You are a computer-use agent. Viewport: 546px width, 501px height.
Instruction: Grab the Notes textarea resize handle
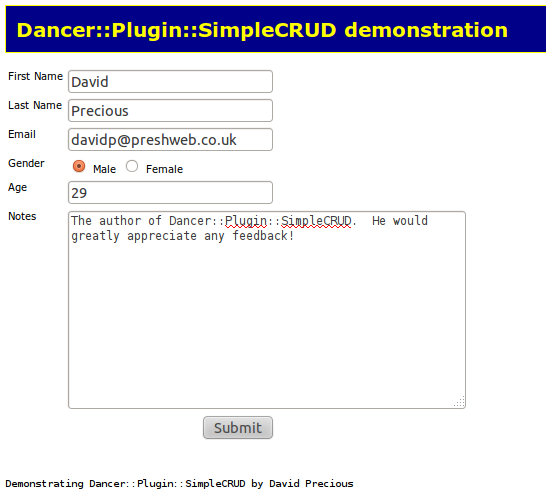point(460,402)
